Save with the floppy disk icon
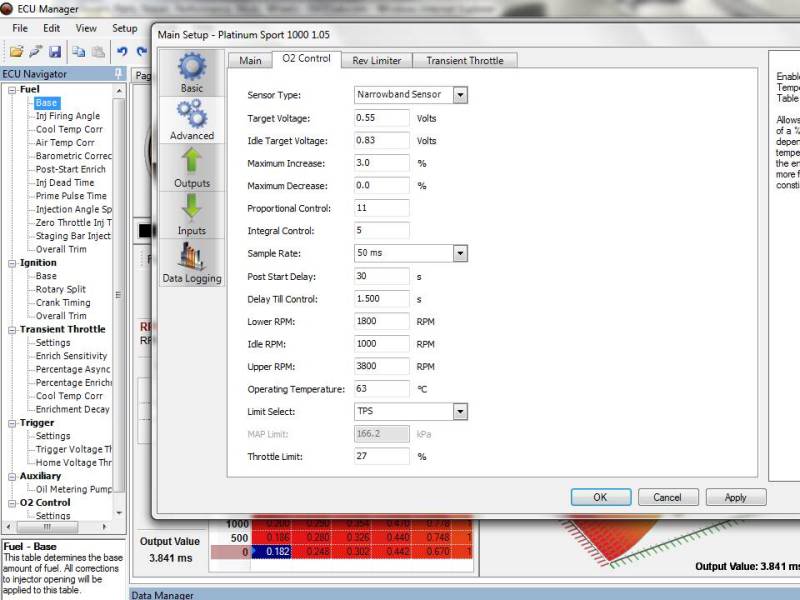This screenshot has width=800, height=600. 55,51
